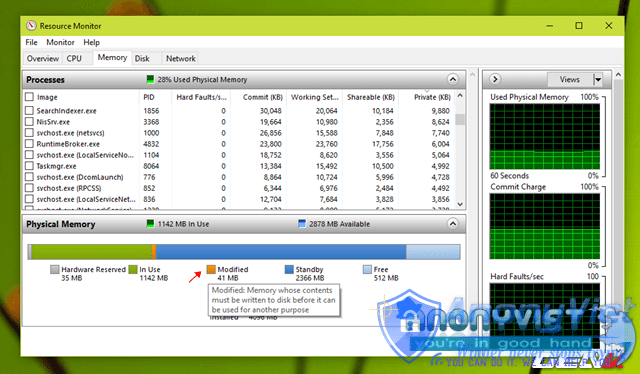This screenshot has height=374, width=640.
Task: Click the PID value 4832
Action: [151, 144]
